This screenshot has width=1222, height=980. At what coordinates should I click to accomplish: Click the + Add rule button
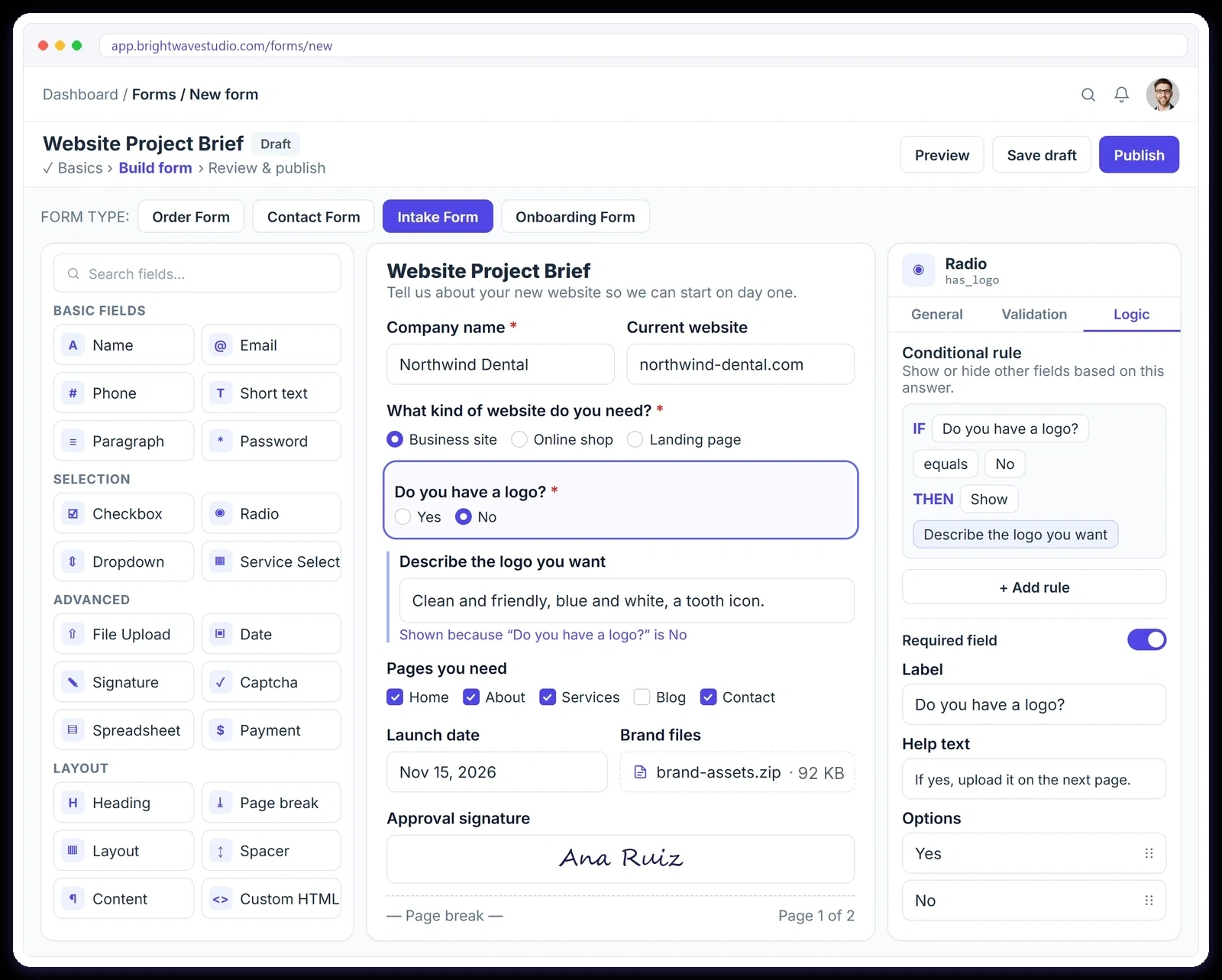coord(1034,587)
